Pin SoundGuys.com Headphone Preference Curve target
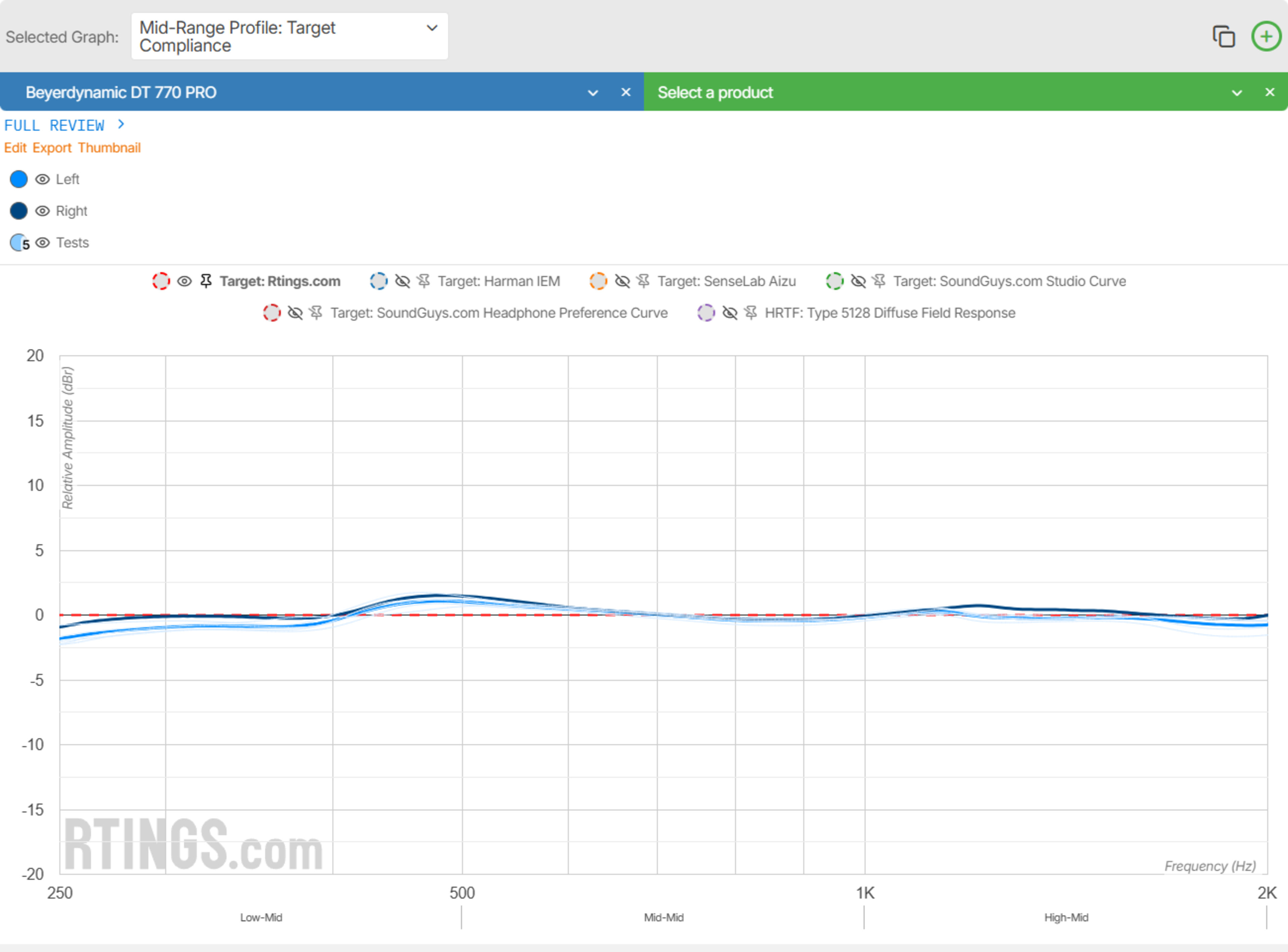Image resolution: width=1288 pixels, height=952 pixels. tap(316, 313)
